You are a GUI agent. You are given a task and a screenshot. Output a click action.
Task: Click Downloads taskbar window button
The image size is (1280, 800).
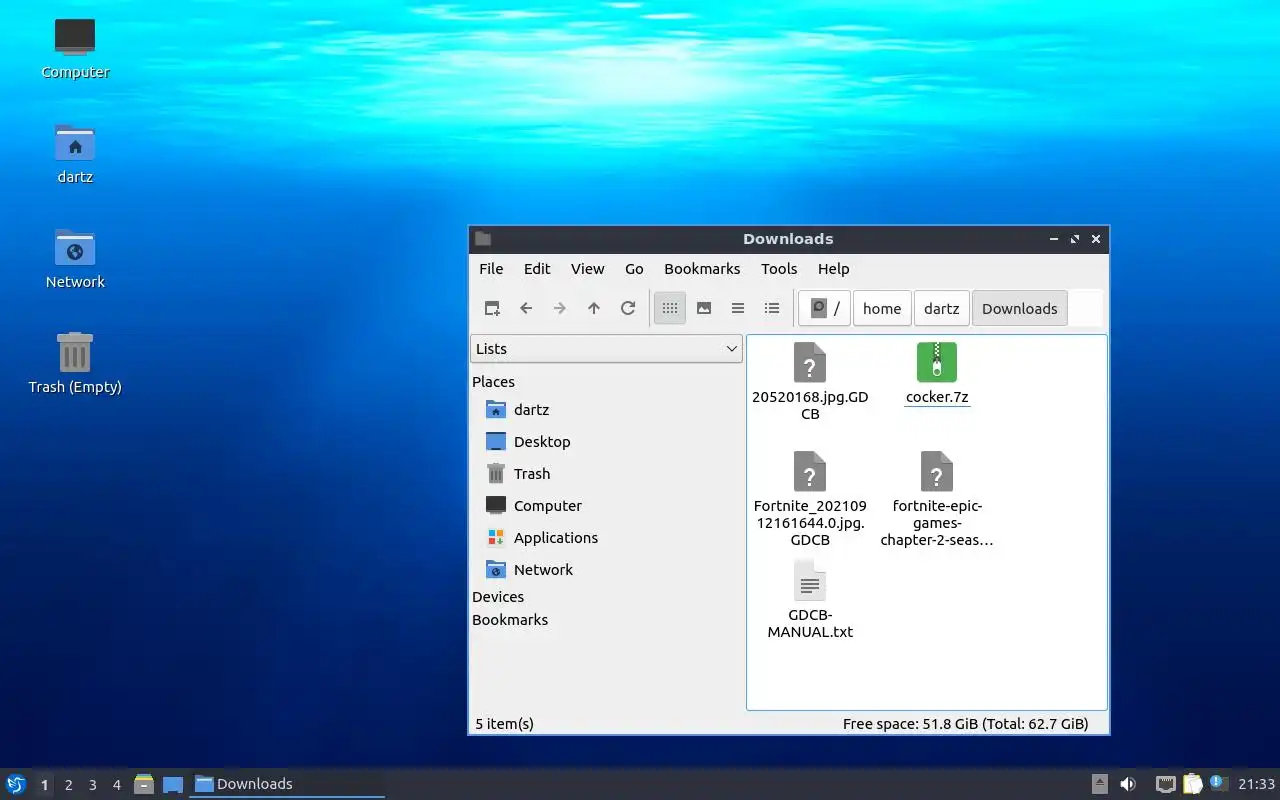[288, 784]
